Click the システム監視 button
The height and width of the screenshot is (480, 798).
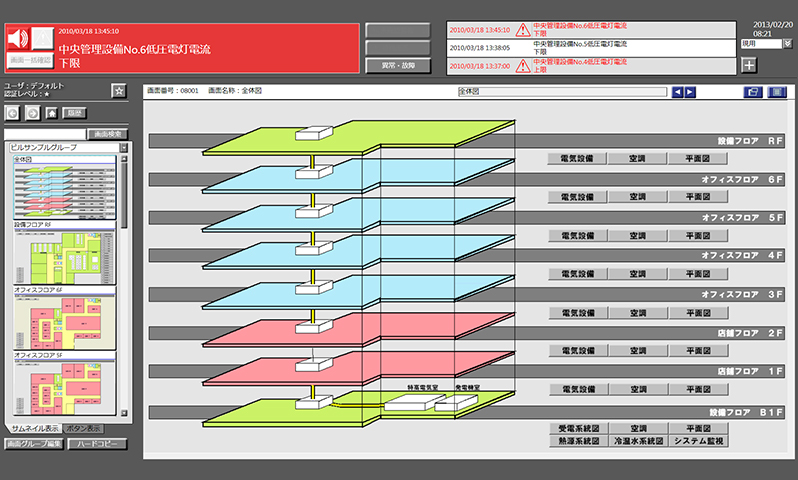click(x=698, y=440)
